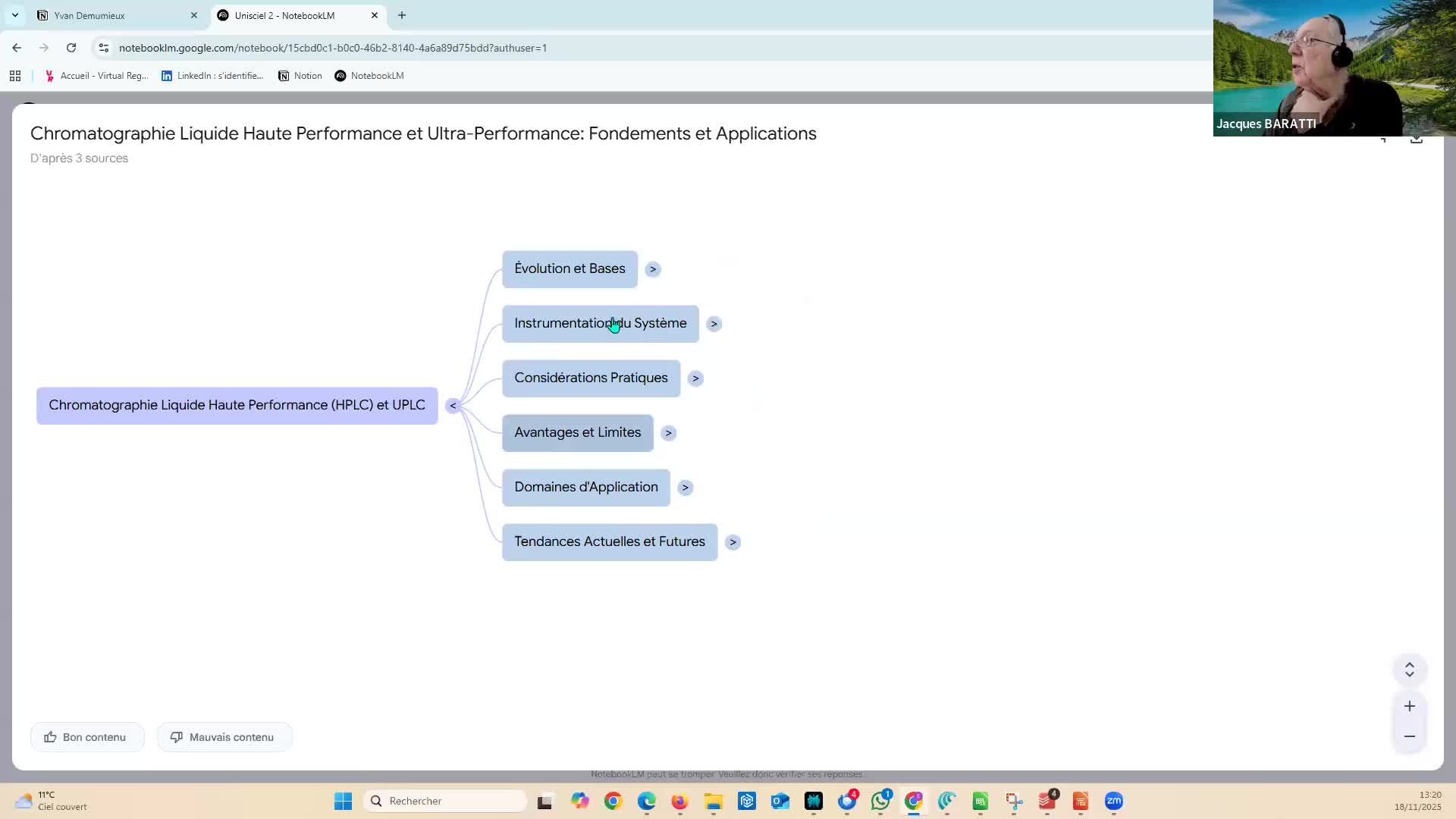Collapse the root HPLC et UPLC node
Image resolution: width=1456 pixels, height=819 pixels.
pos(453,406)
